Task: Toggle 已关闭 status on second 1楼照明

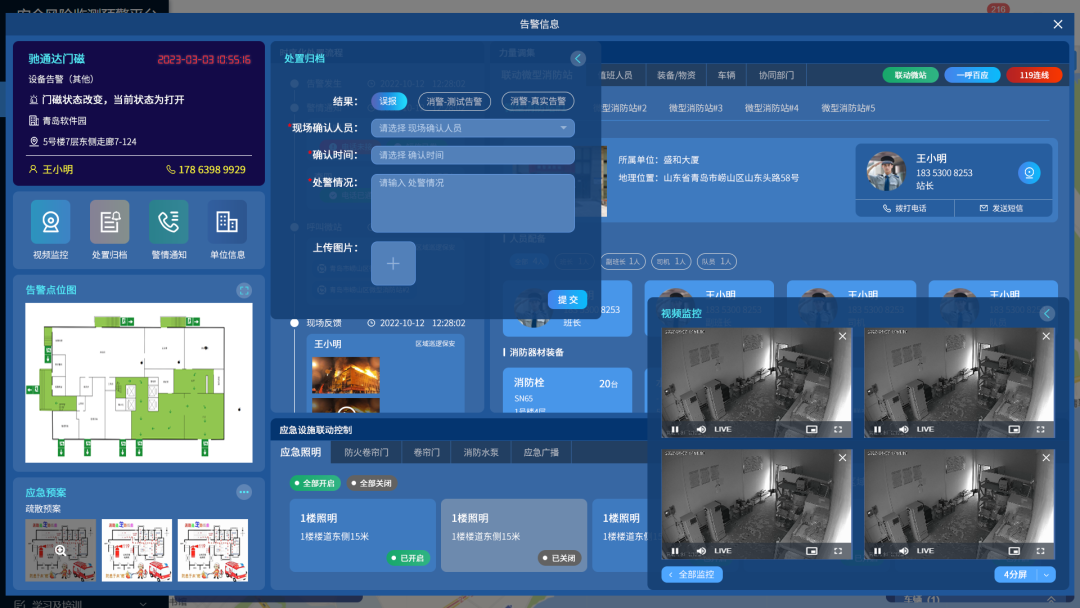Action: point(559,558)
